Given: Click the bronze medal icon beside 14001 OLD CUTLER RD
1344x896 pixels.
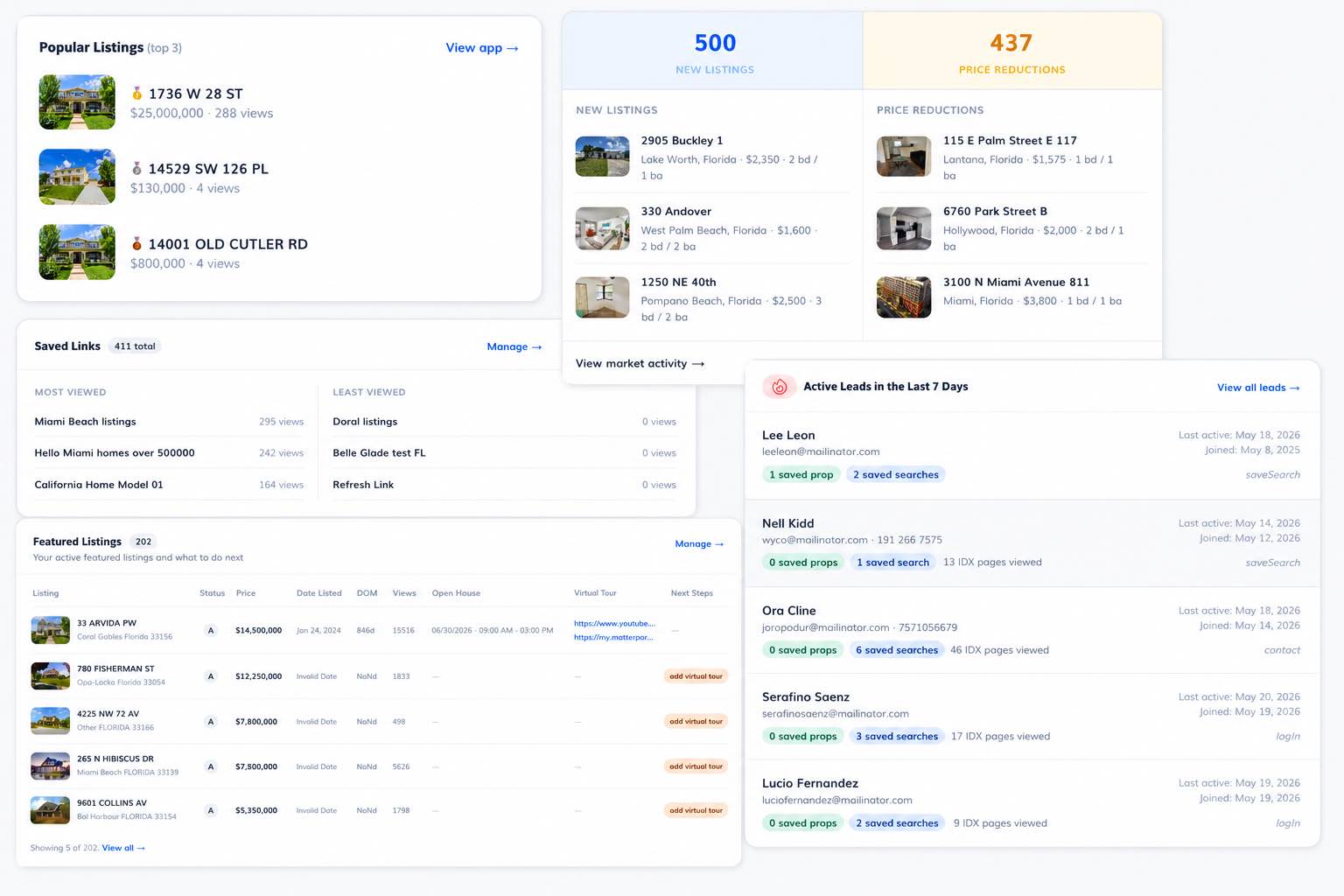Looking at the screenshot, I should click(136, 243).
